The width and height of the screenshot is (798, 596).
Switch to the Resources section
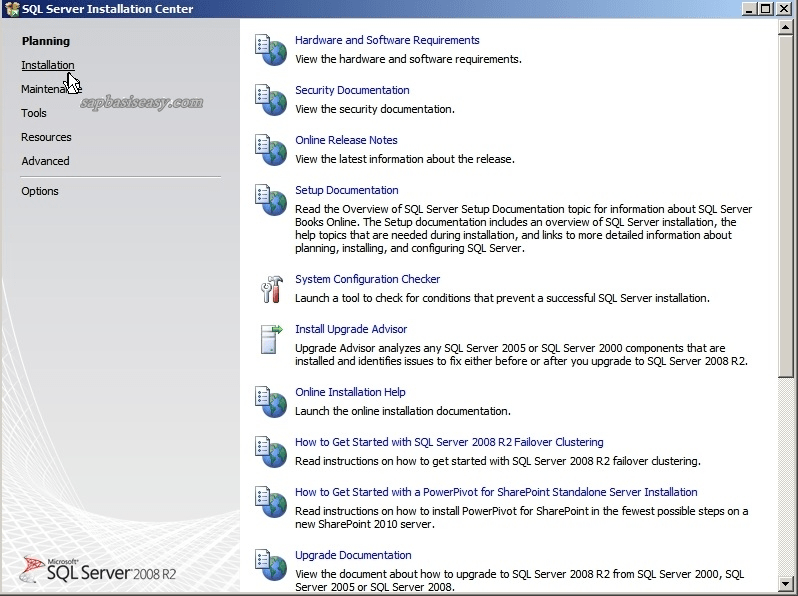46,137
